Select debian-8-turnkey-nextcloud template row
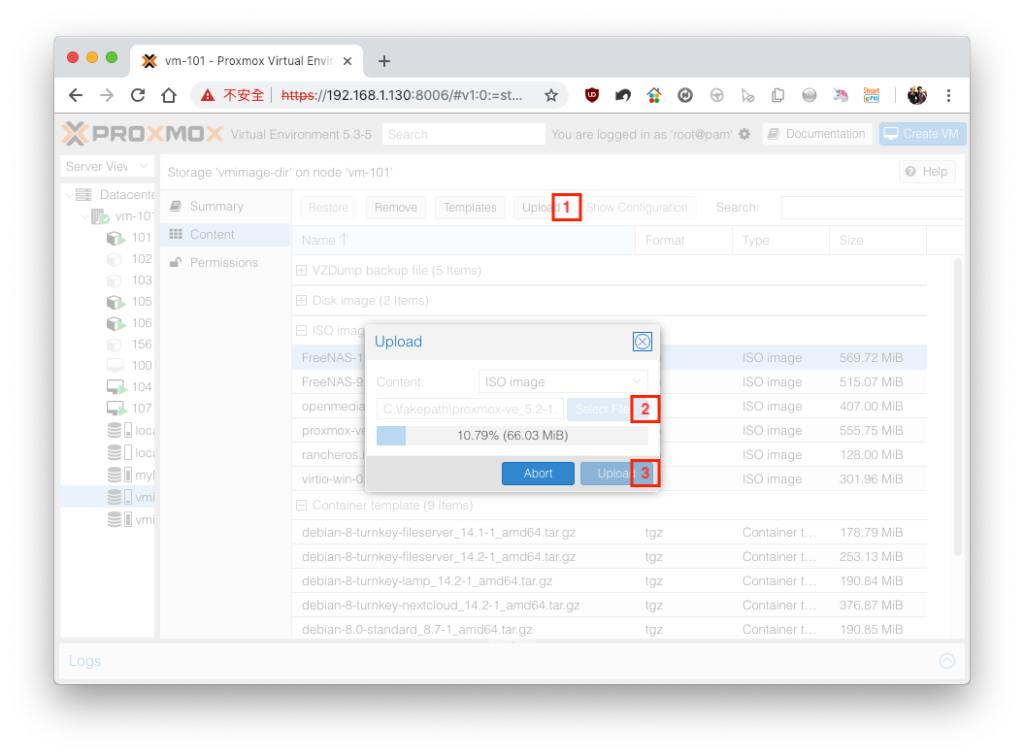Image resolution: width=1024 pixels, height=756 pixels. pos(609,605)
